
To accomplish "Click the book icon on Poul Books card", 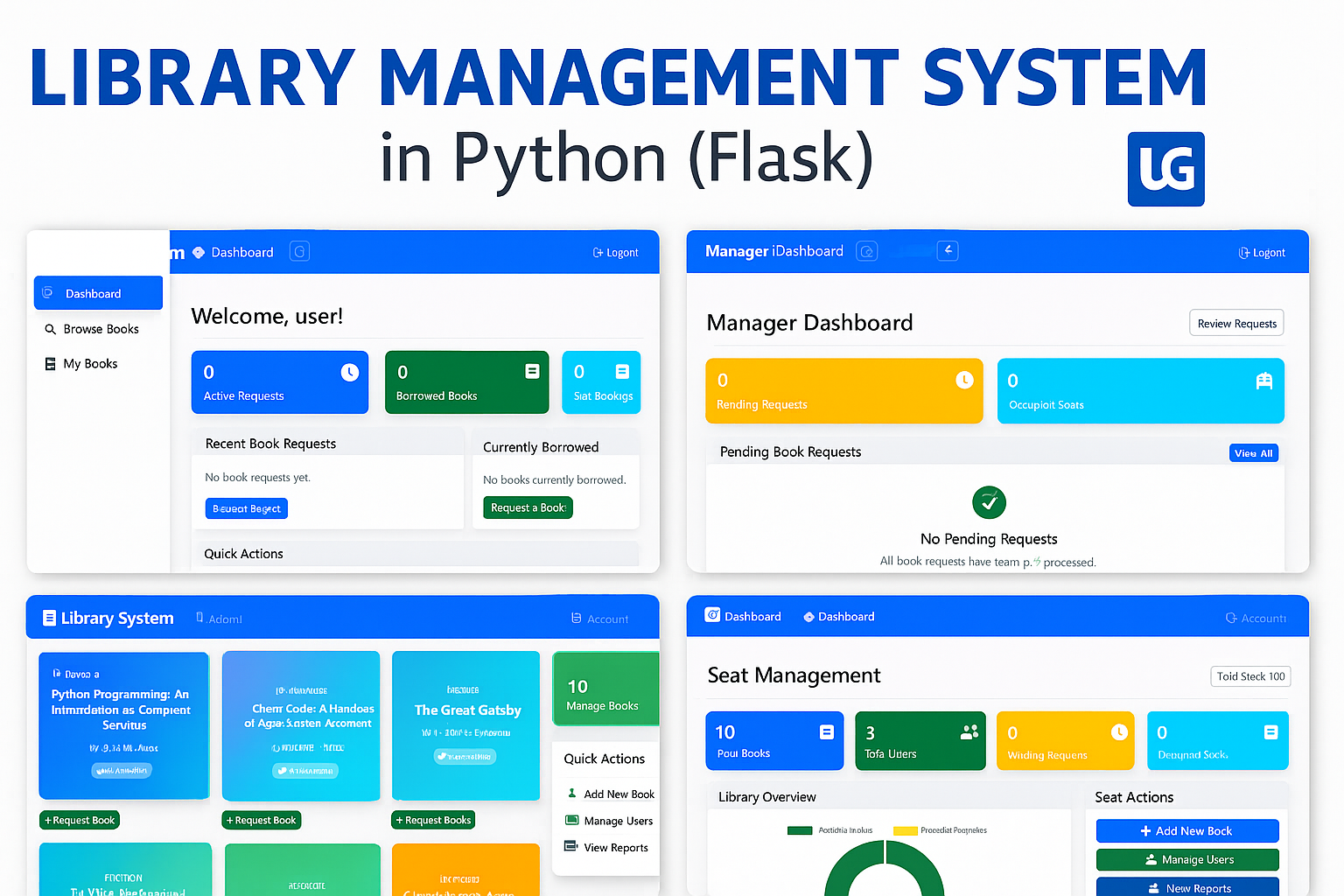I will coord(827,732).
